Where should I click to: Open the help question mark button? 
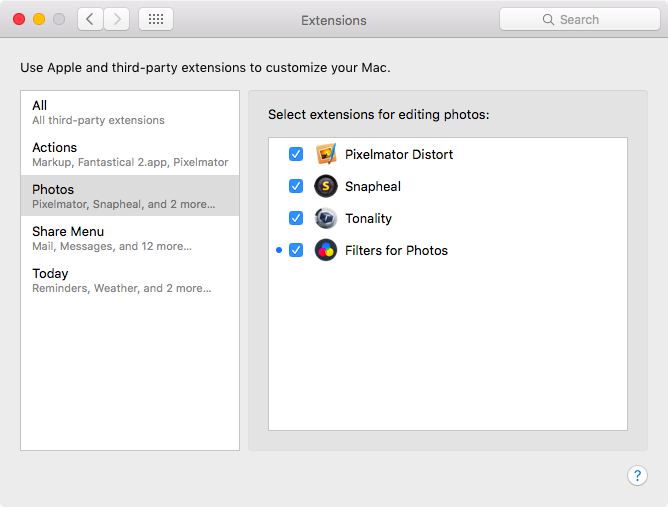tap(637, 475)
